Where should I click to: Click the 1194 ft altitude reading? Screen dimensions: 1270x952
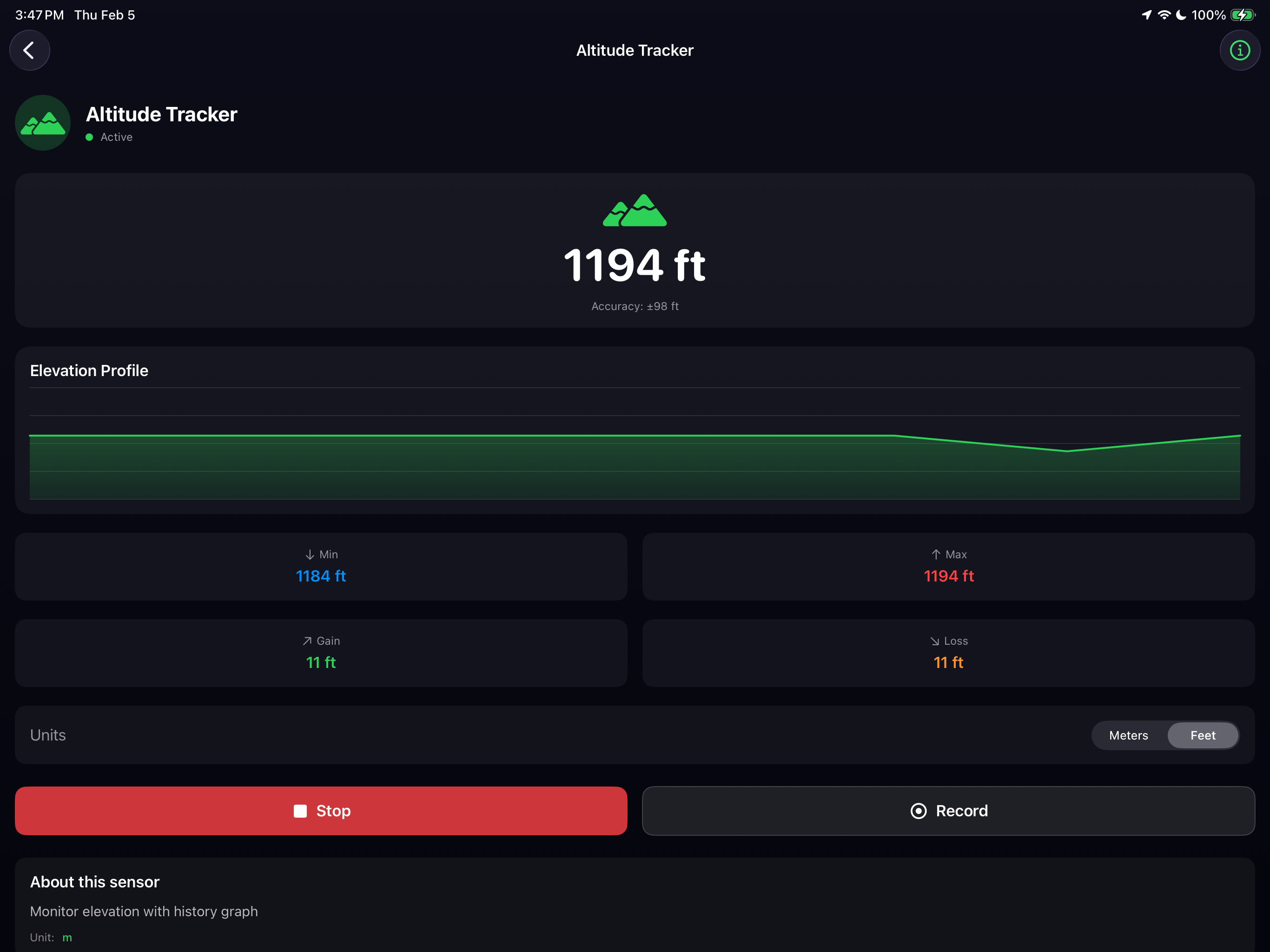[635, 265]
